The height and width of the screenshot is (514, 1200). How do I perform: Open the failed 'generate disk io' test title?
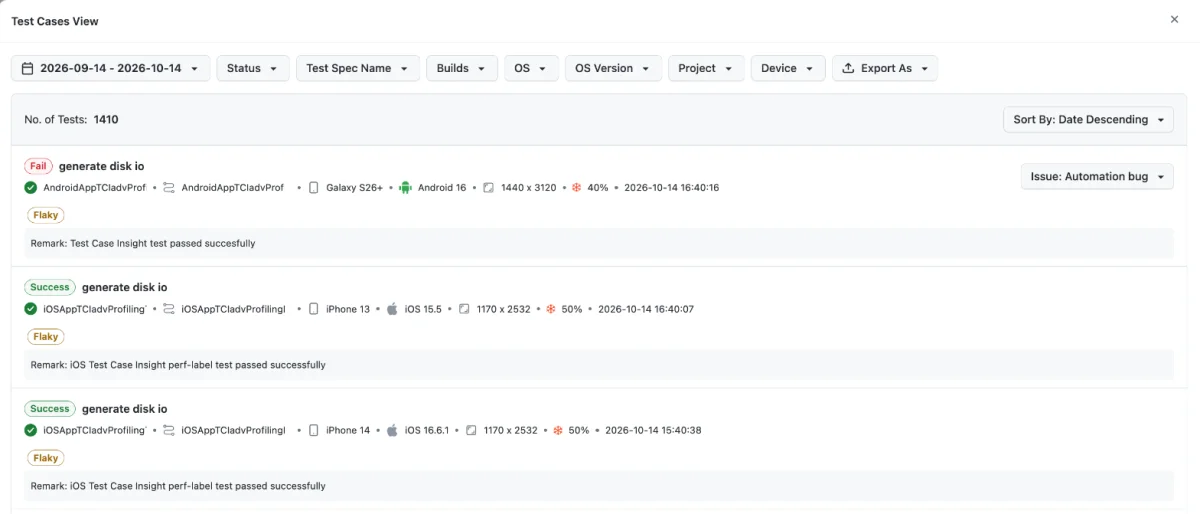(x=101, y=166)
